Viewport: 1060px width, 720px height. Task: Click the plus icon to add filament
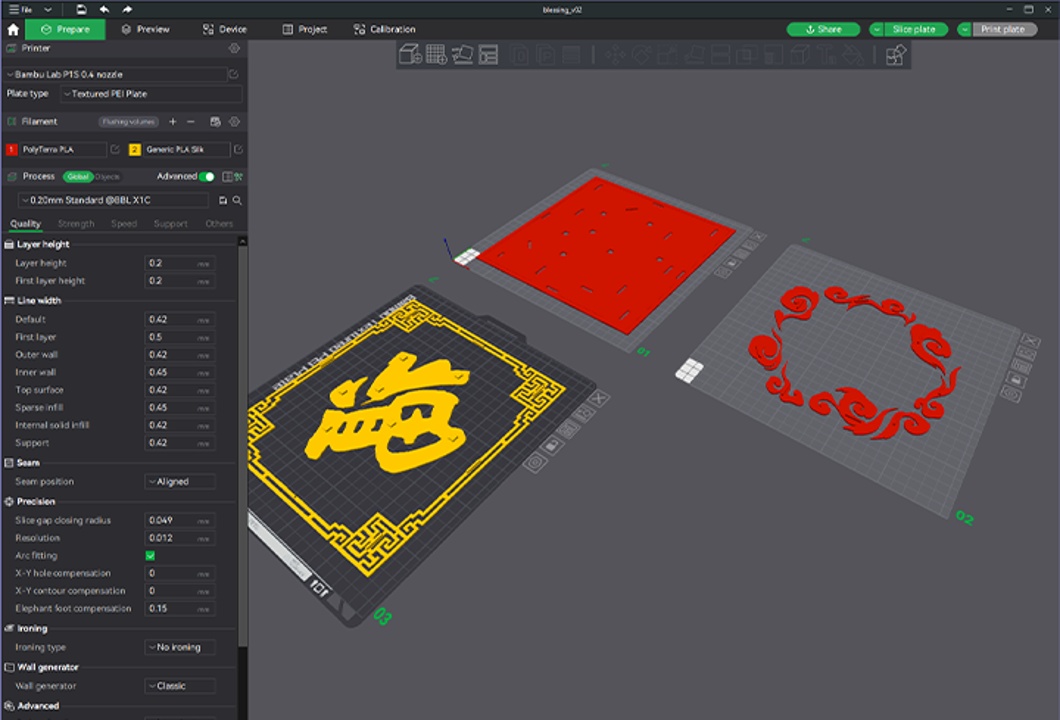tap(172, 122)
